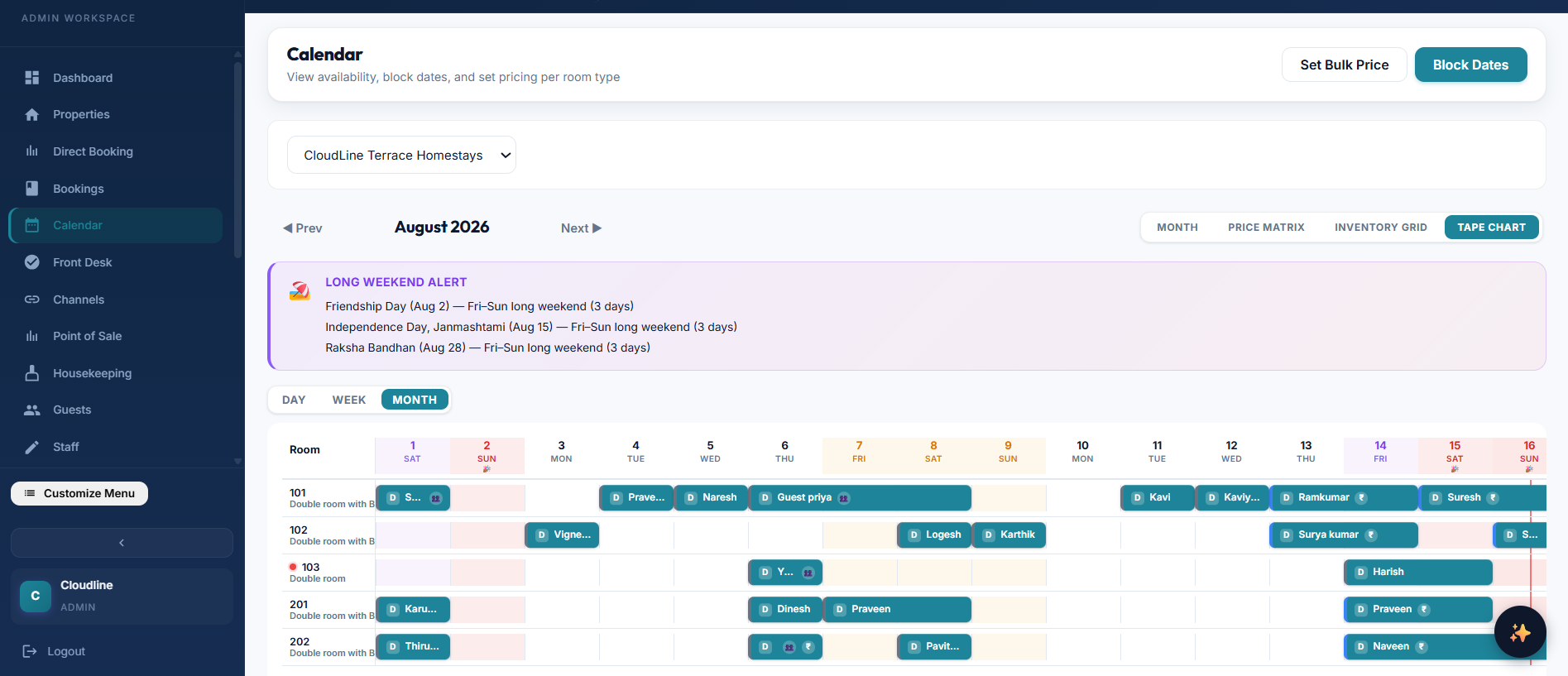Click the Customize Menu button

(x=79, y=493)
